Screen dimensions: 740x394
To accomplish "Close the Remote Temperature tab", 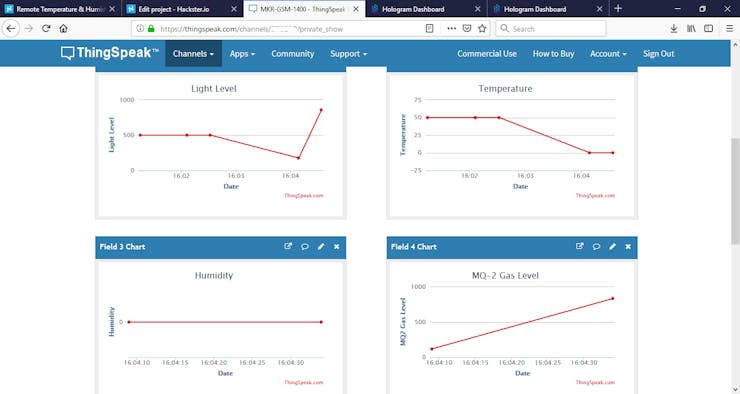I will pyautogui.click(x=112, y=8).
